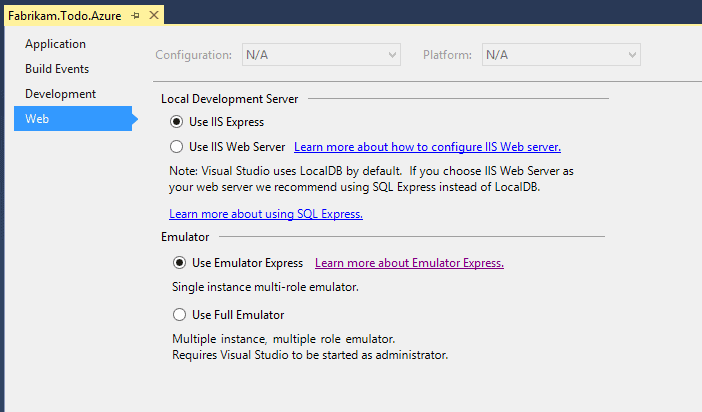This screenshot has width=702, height=412.
Task: Close the Fabrikam.Todo.Azure tab
Action: [154, 15]
